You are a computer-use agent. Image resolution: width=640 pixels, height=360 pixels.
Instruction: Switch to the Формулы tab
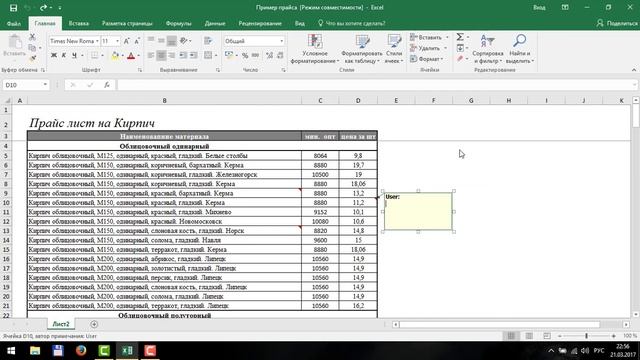178,24
